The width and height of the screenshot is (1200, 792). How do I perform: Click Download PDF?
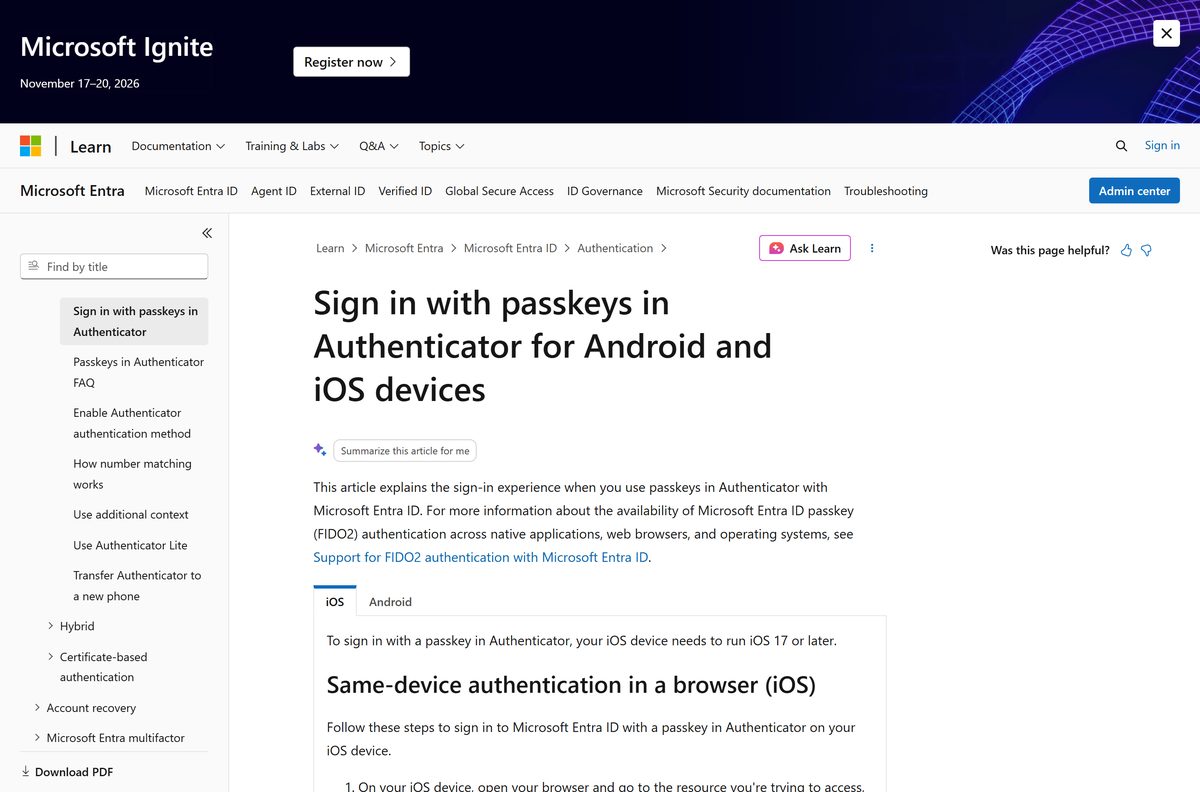[x=67, y=772]
